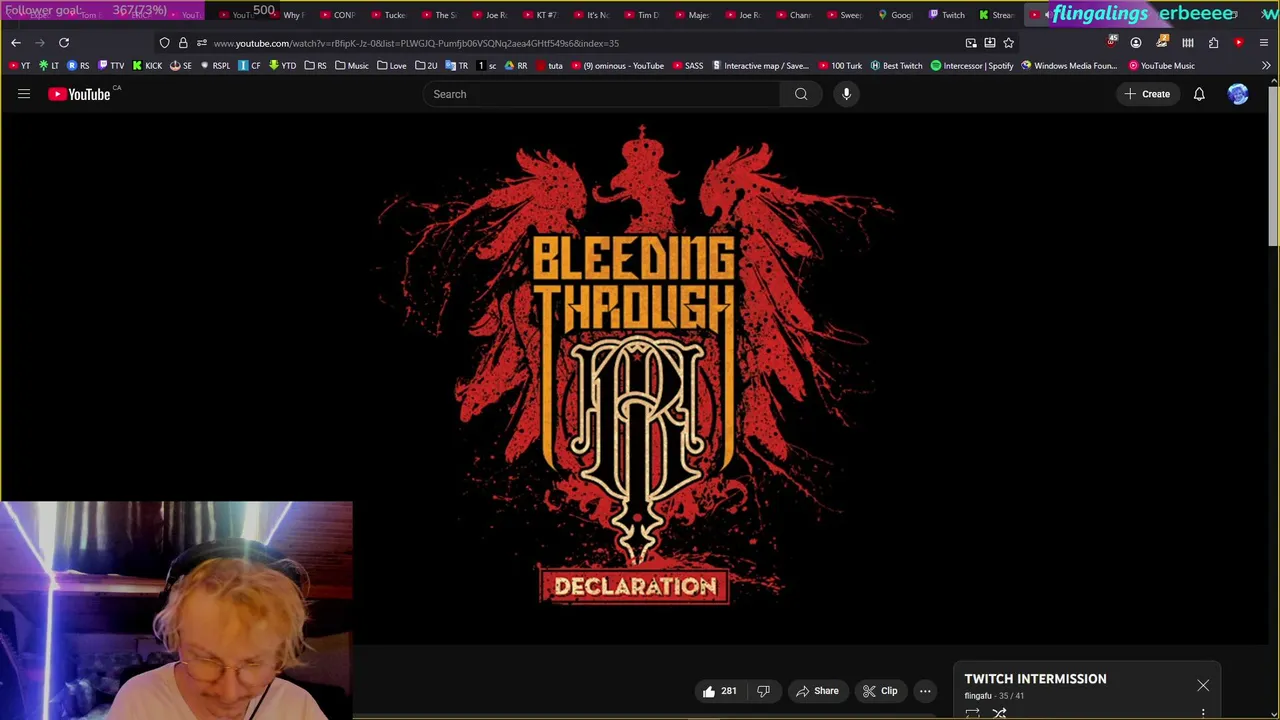Viewport: 1280px width, 720px height.
Task: Open the YouTube guide hamburger menu
Action: (x=24, y=94)
